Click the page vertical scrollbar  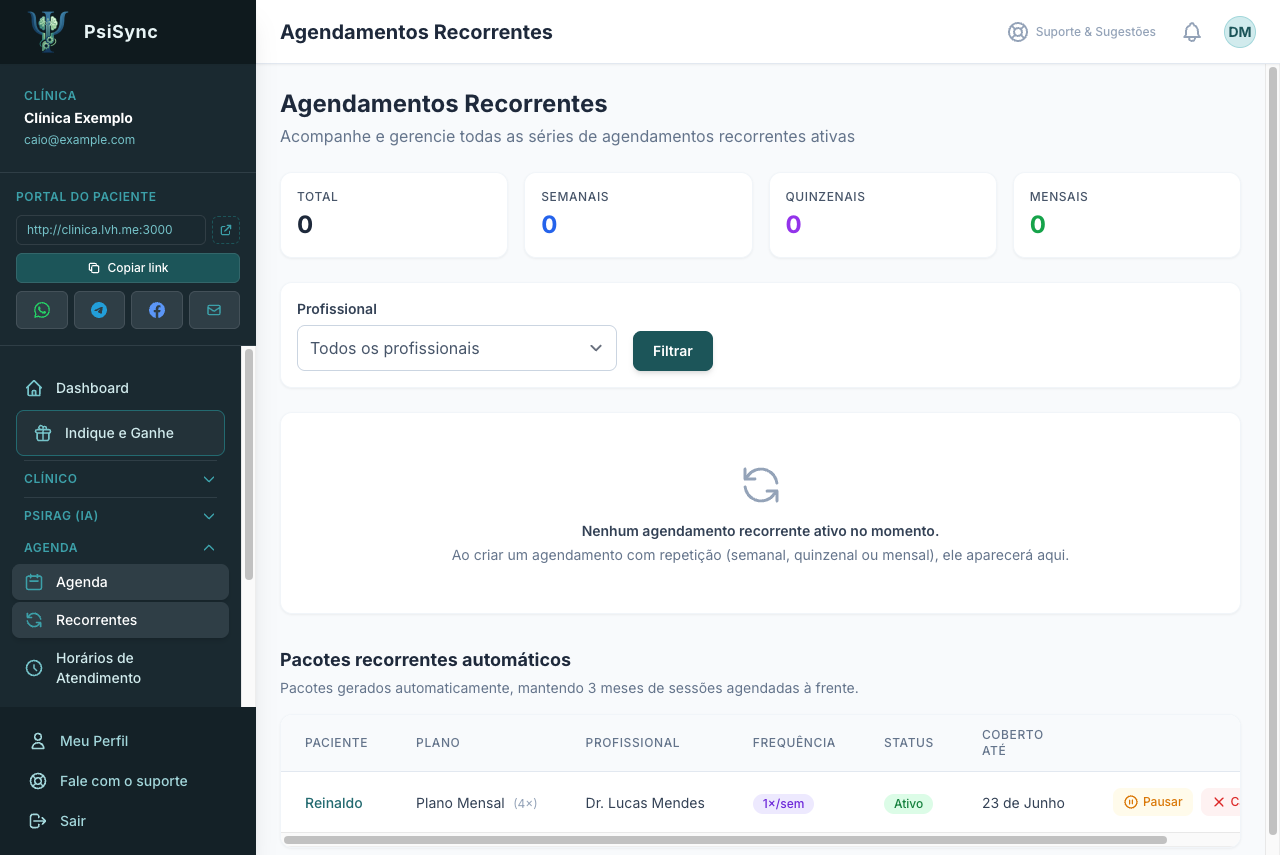coord(1273,450)
